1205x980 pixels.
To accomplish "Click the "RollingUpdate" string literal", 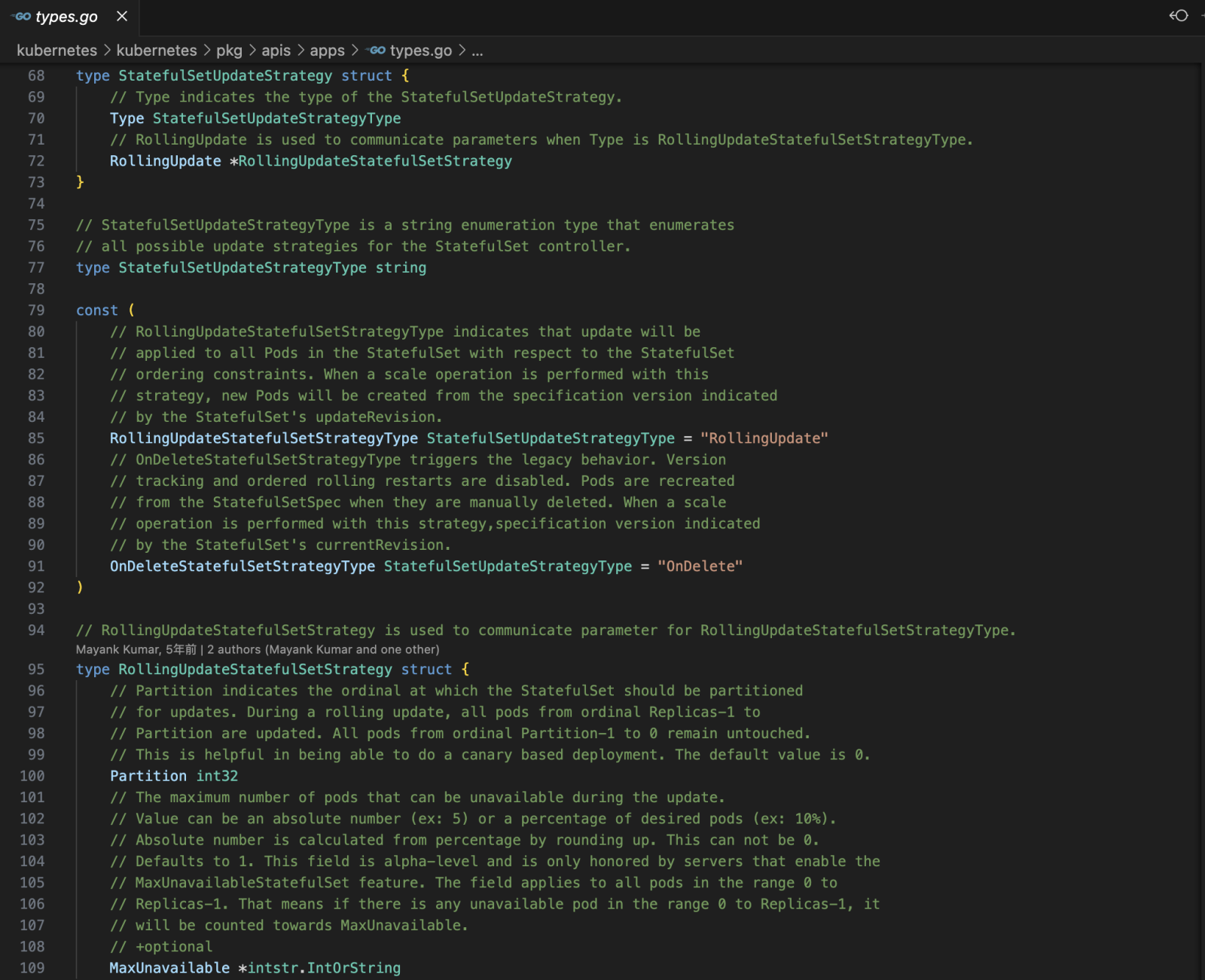I will pyautogui.click(x=764, y=438).
